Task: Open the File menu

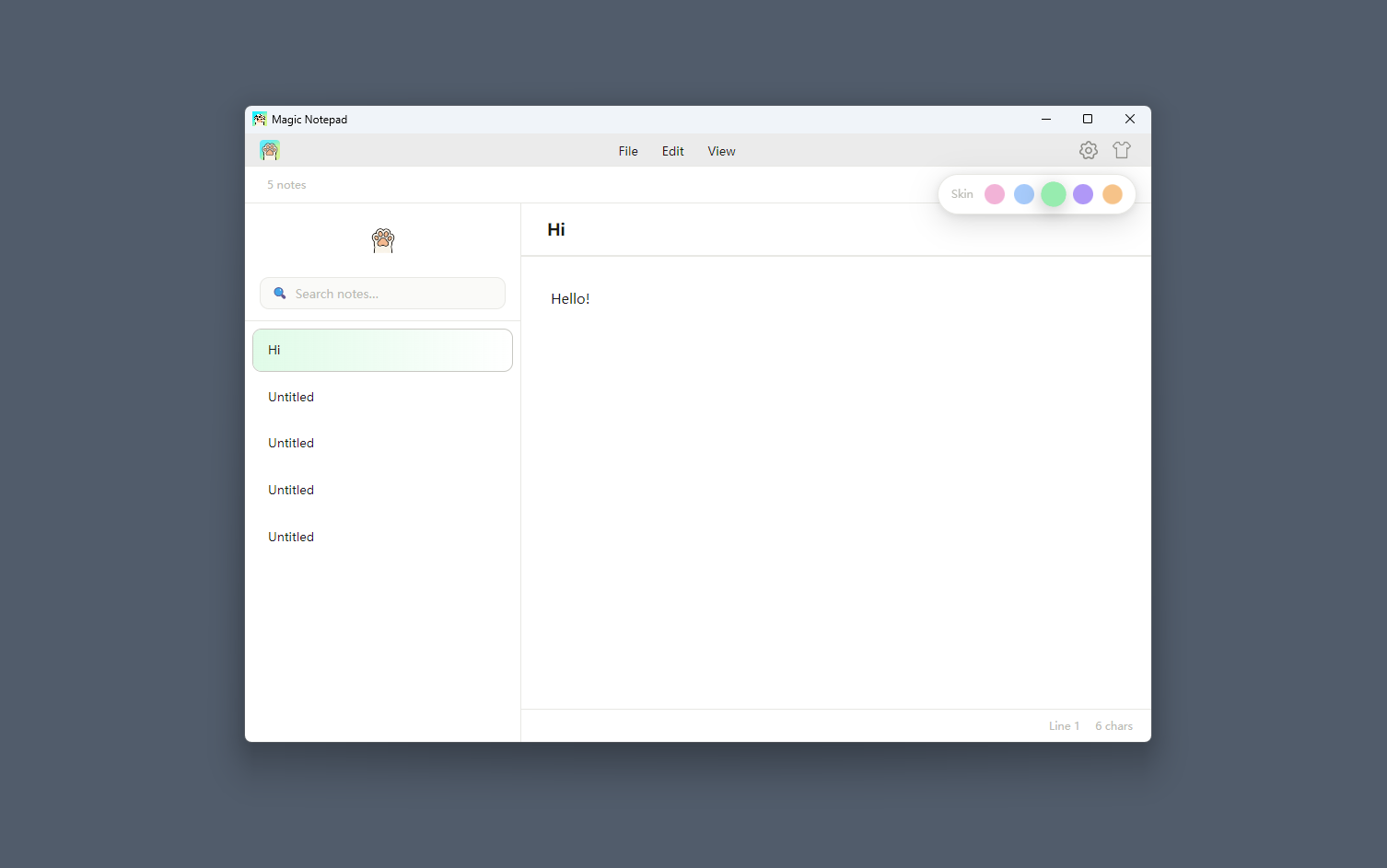Action: 628,151
